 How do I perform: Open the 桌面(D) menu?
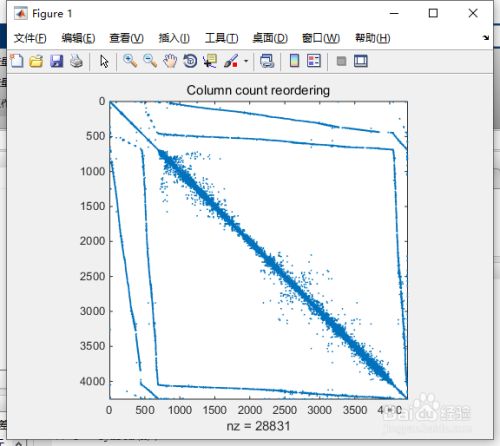pyautogui.click(x=270, y=38)
